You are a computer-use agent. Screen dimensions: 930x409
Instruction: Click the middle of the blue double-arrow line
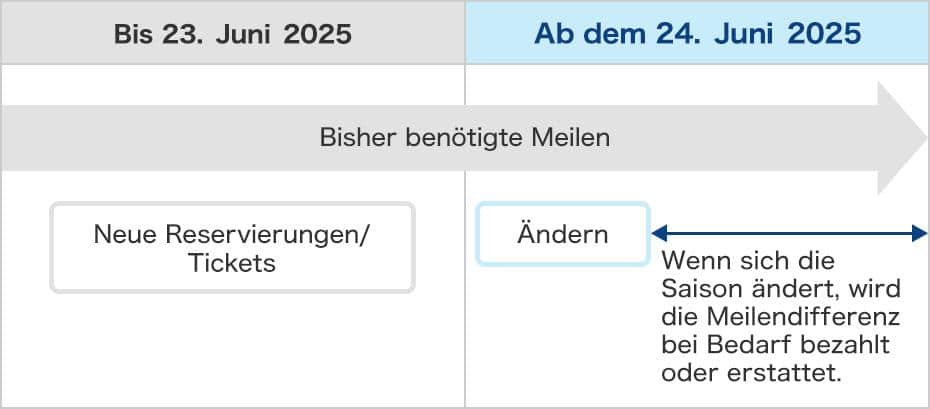(x=789, y=234)
